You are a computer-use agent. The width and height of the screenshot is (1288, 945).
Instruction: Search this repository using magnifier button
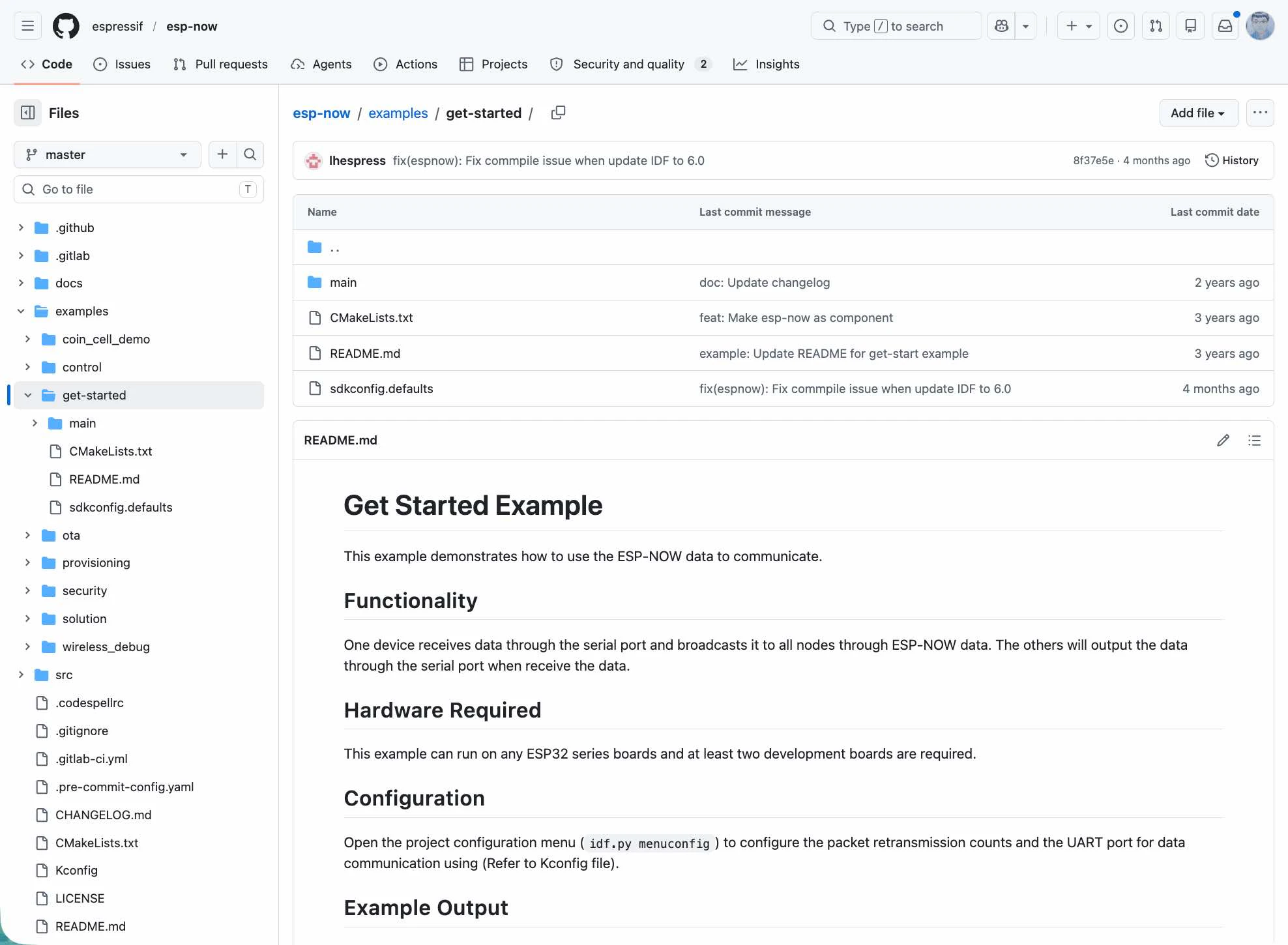tap(250, 154)
